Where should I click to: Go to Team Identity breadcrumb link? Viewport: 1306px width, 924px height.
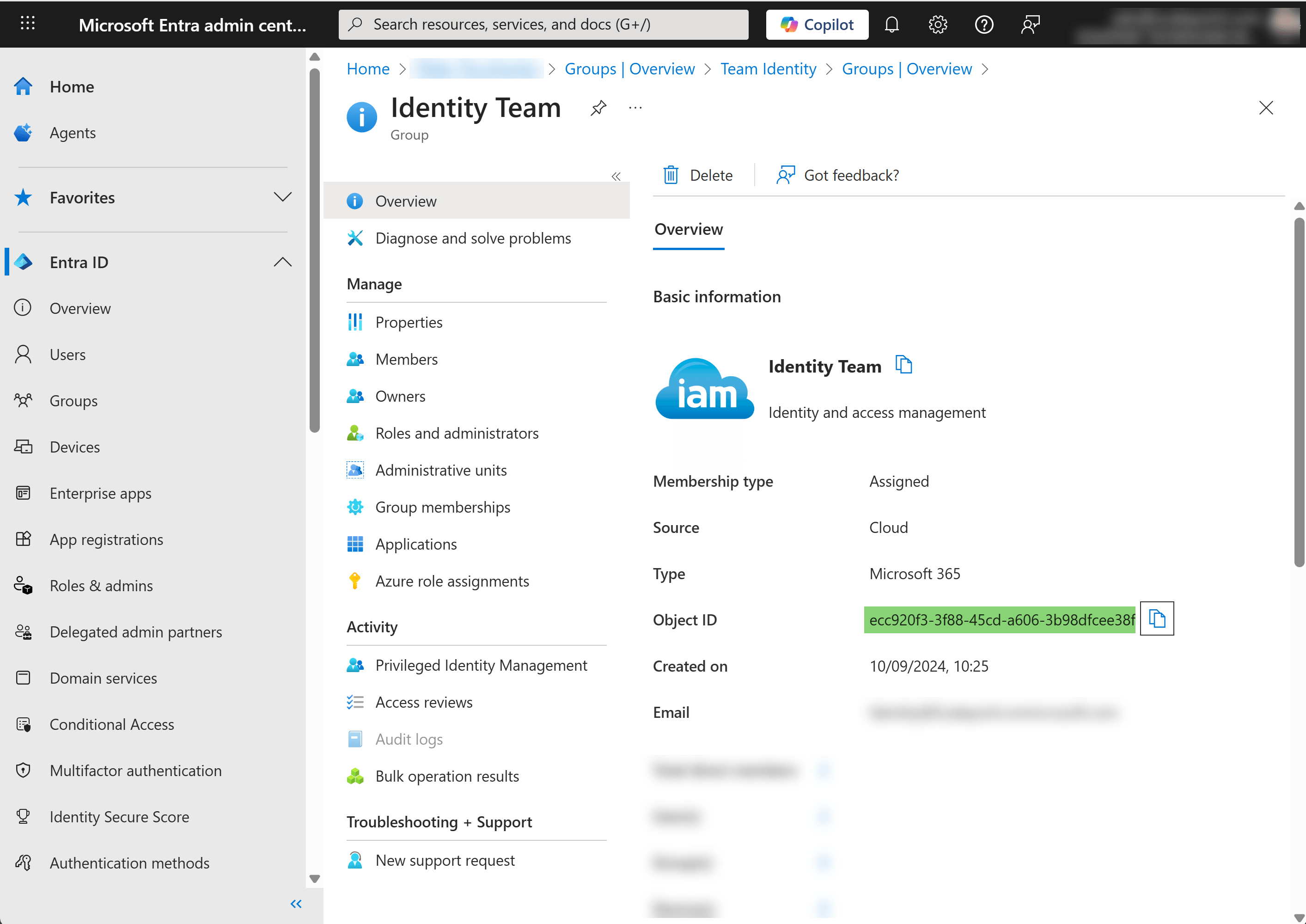tap(768, 69)
